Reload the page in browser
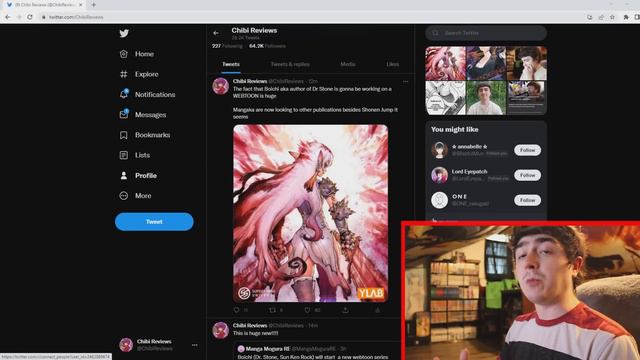This screenshot has height=360, width=640. click(30, 17)
